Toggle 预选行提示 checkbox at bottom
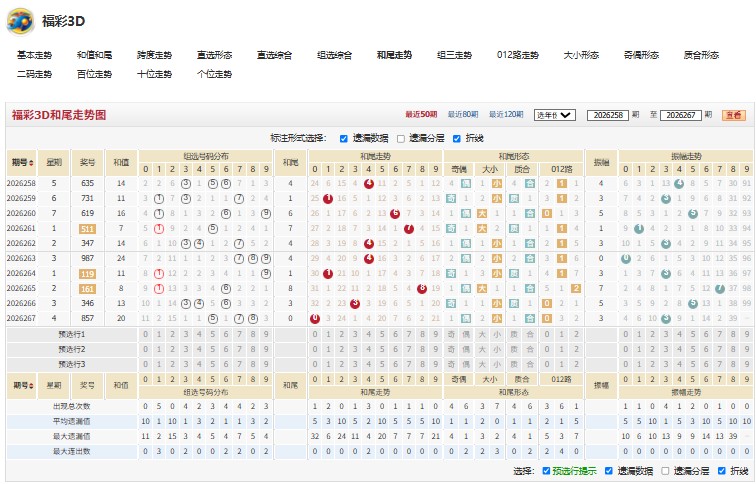This screenshot has height=484, width=756. 546,471
